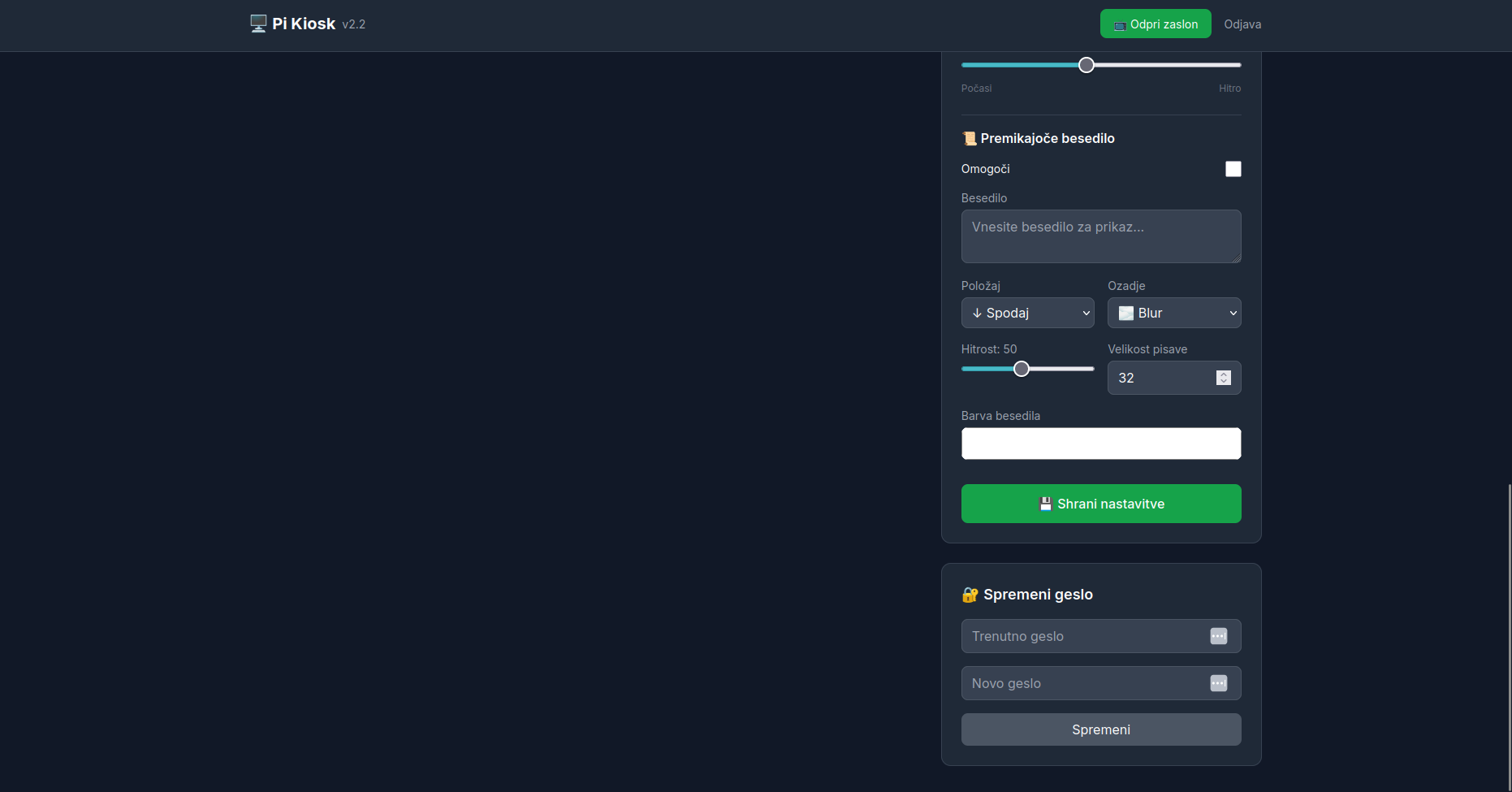
Task: Open the Ozadje dropdown showing Blur
Action: [x=1173, y=313]
